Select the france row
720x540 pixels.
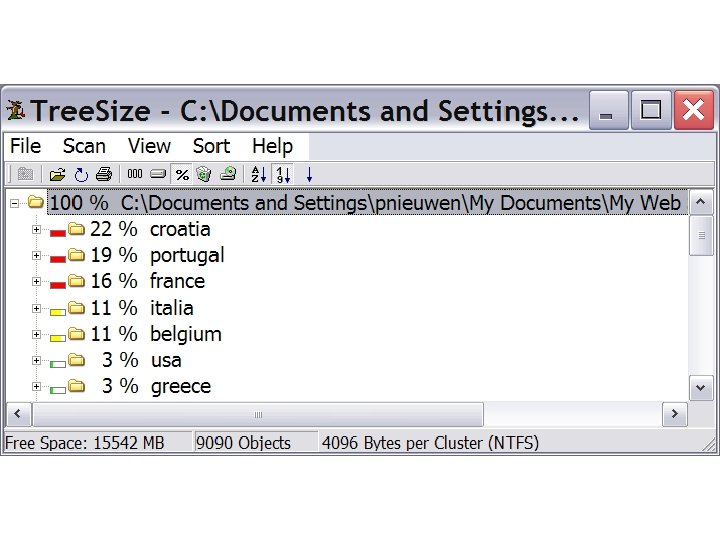click(x=147, y=281)
